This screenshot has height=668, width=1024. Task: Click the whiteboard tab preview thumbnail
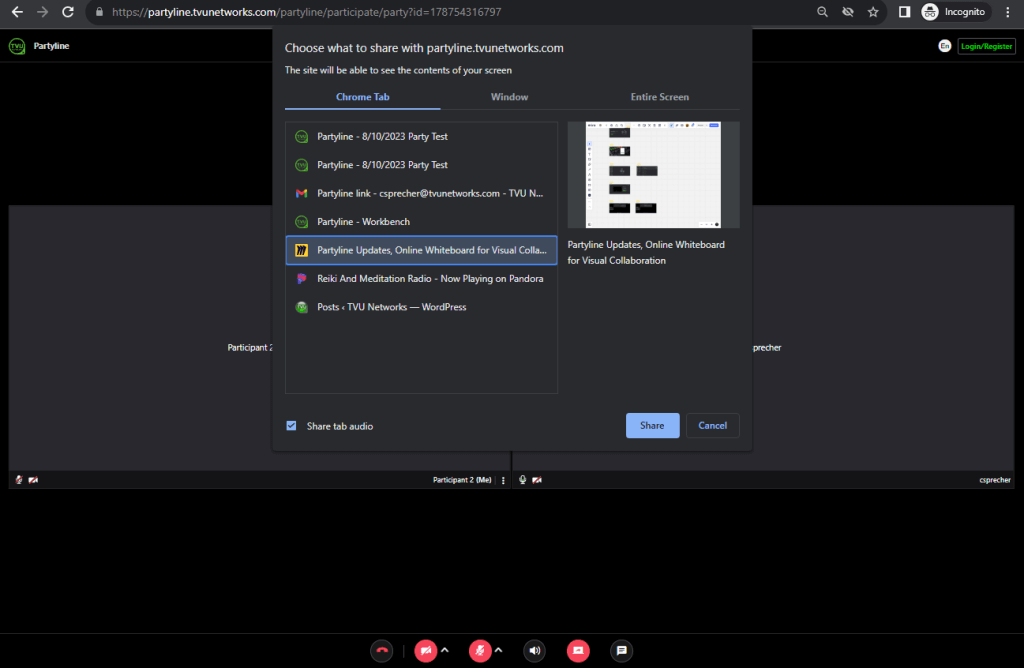pyautogui.click(x=653, y=175)
